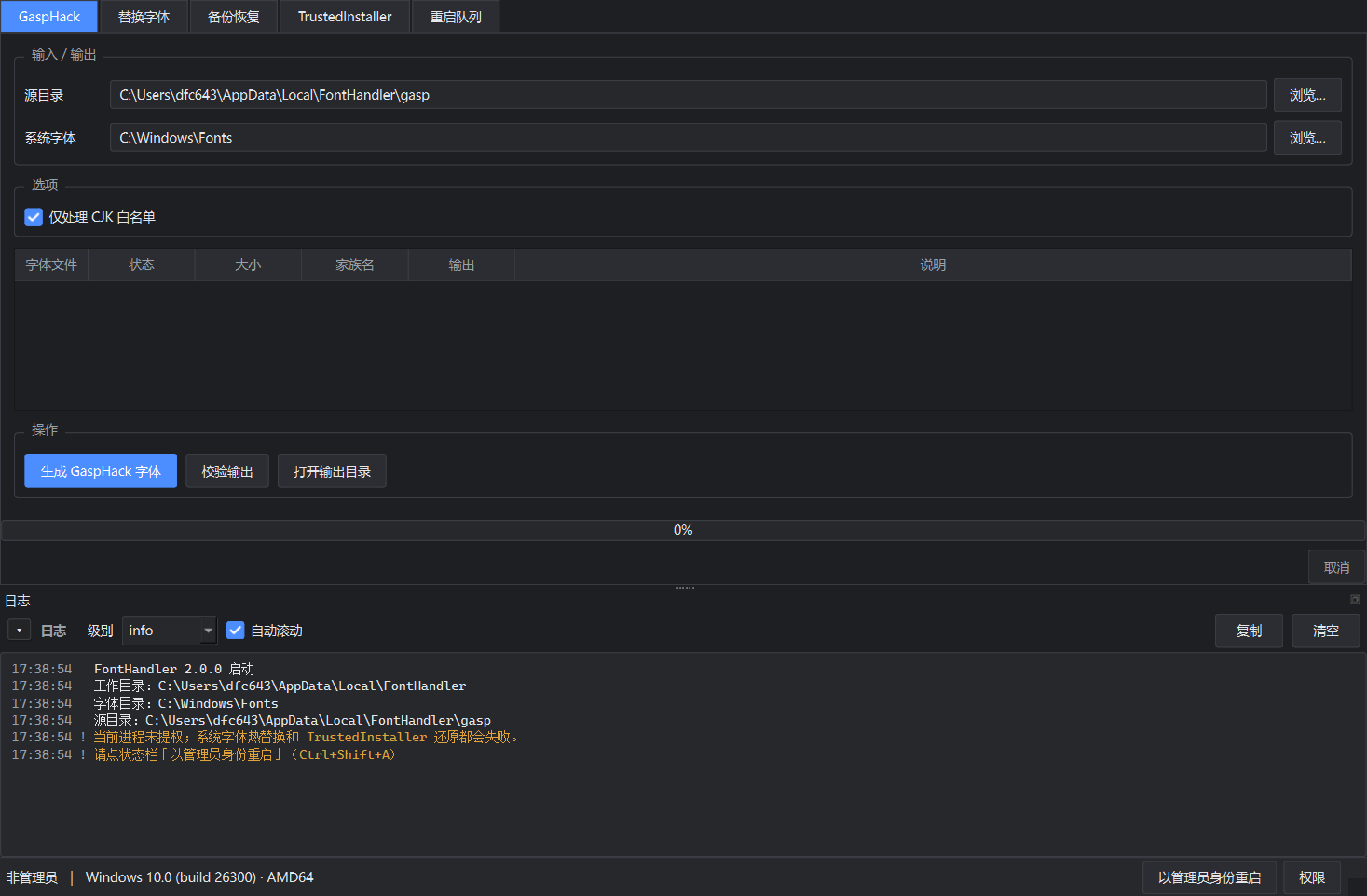Collapse the 日志 section arrow toggle
Screen dimensions: 1367x896
pyautogui.click(x=20, y=631)
